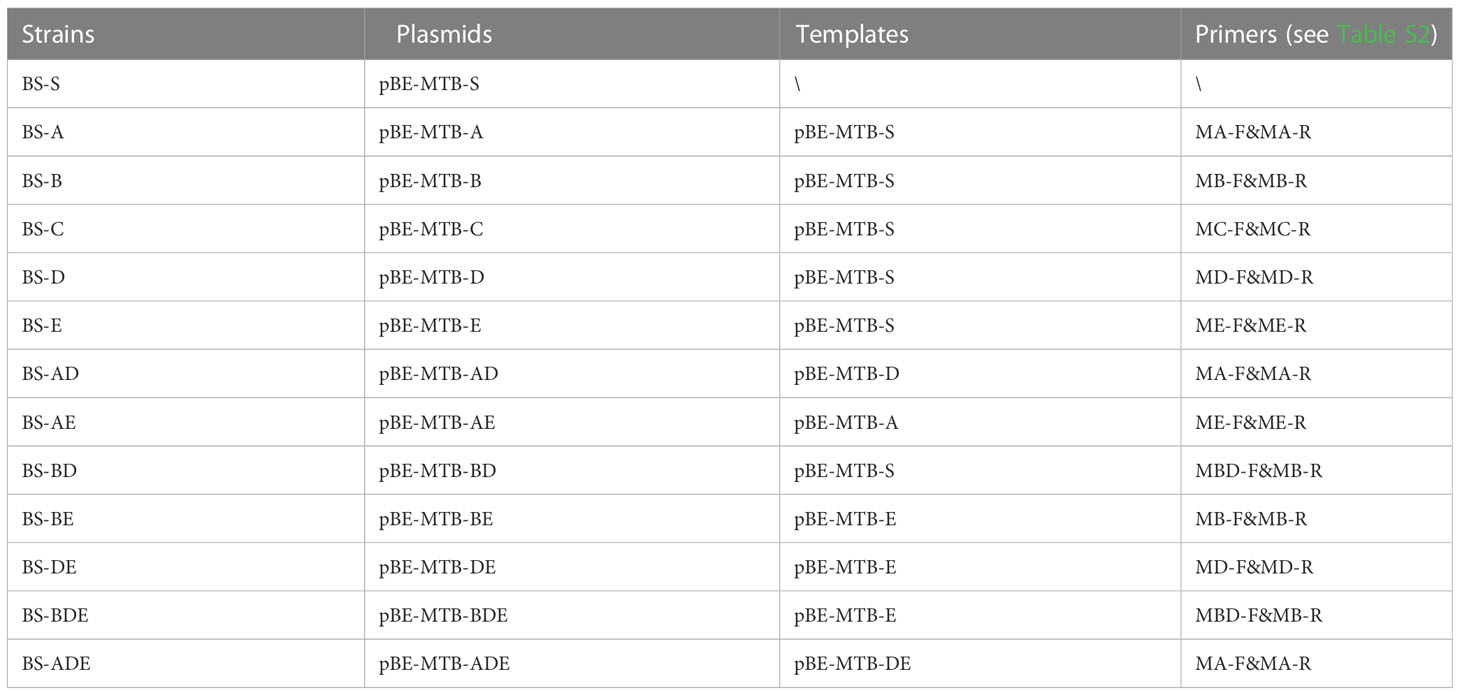
Task: Select the pBE-MTB-ADE plasmid cell
Action: 572,664
